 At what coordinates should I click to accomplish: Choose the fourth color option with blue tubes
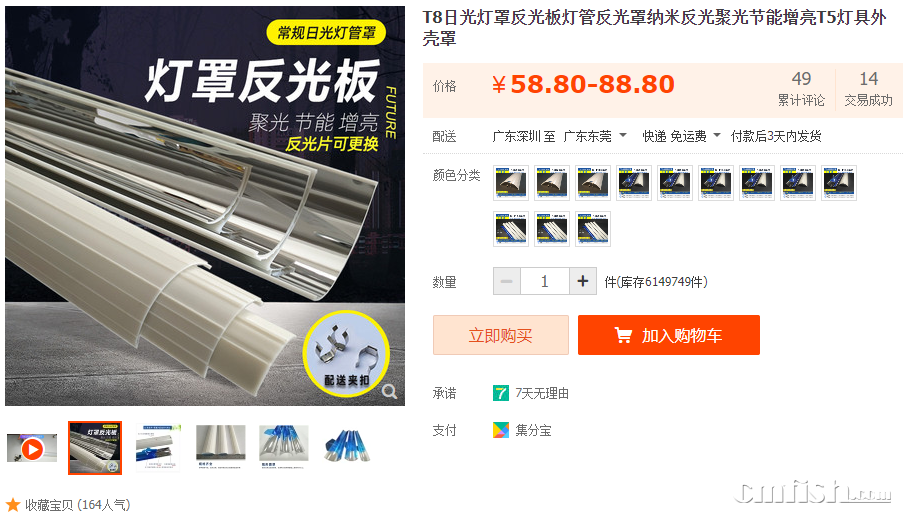(x=634, y=183)
